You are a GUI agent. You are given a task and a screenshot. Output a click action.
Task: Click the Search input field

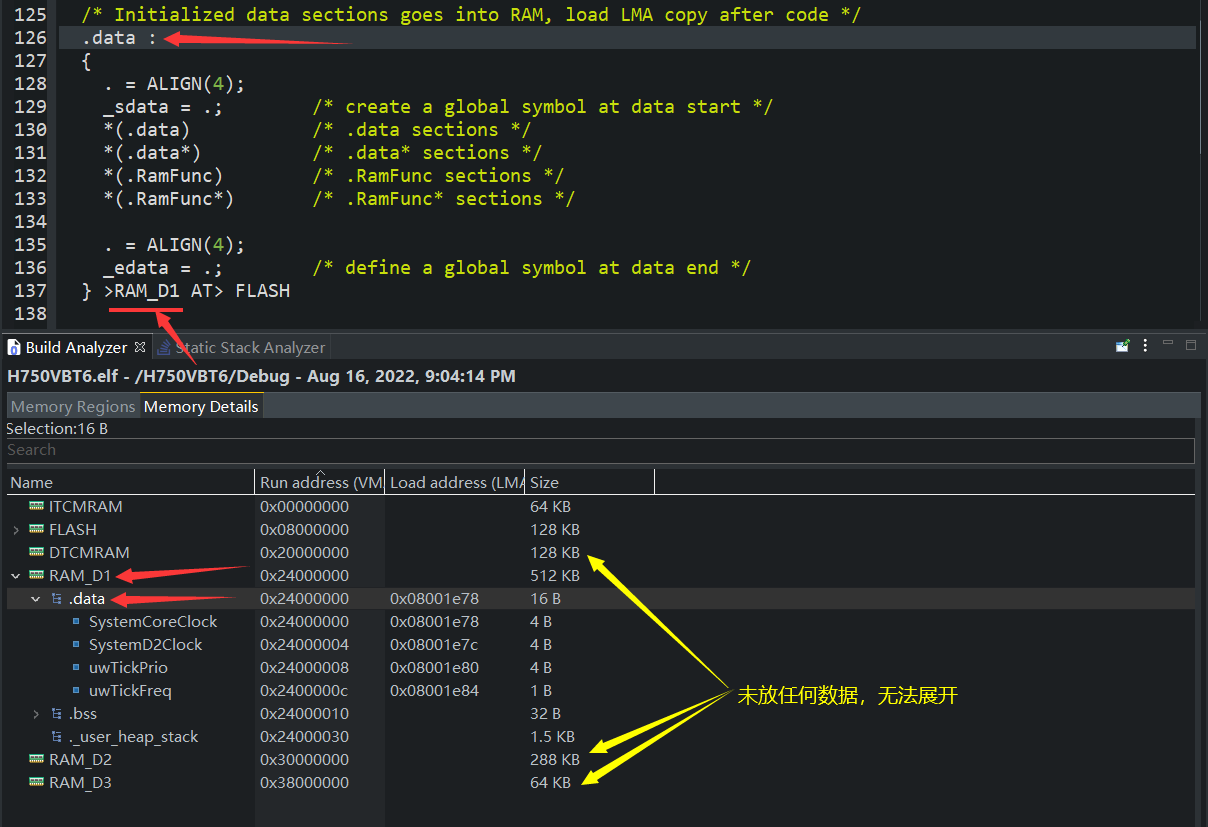pos(600,450)
